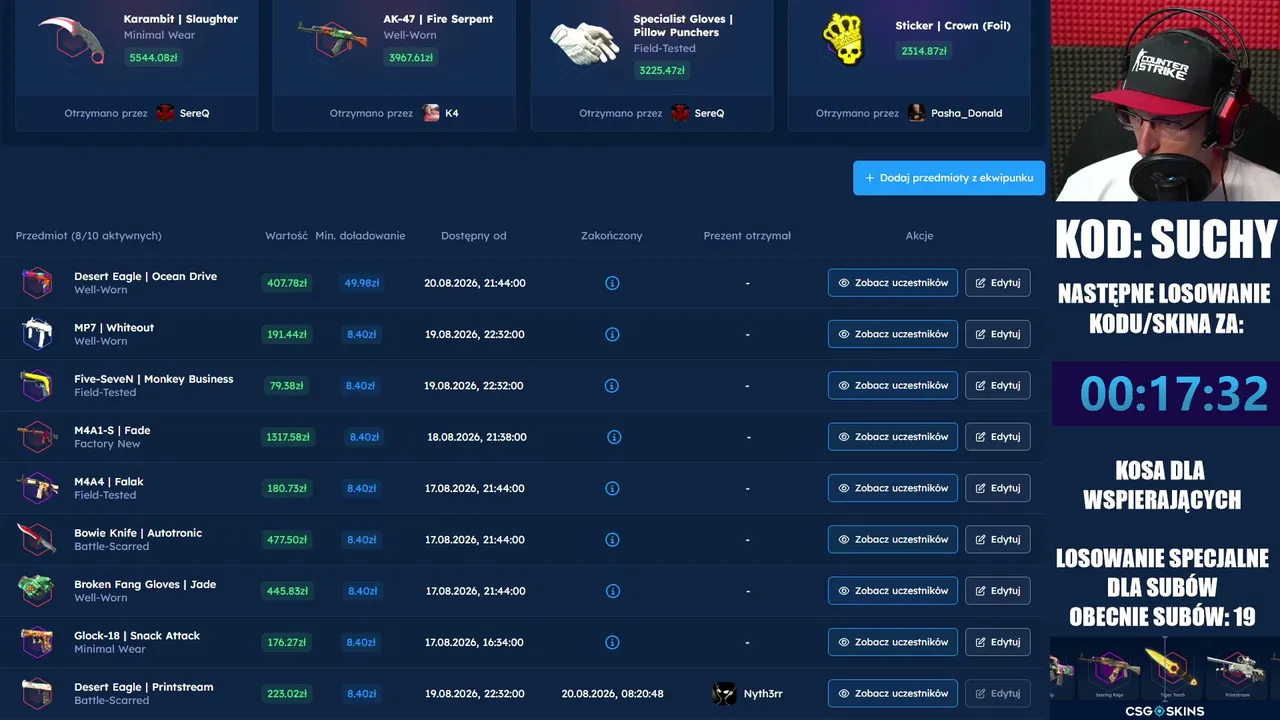Click the Desert Eagle Printstream item icon
Viewport: 1280px width, 720px height.
(x=37, y=693)
